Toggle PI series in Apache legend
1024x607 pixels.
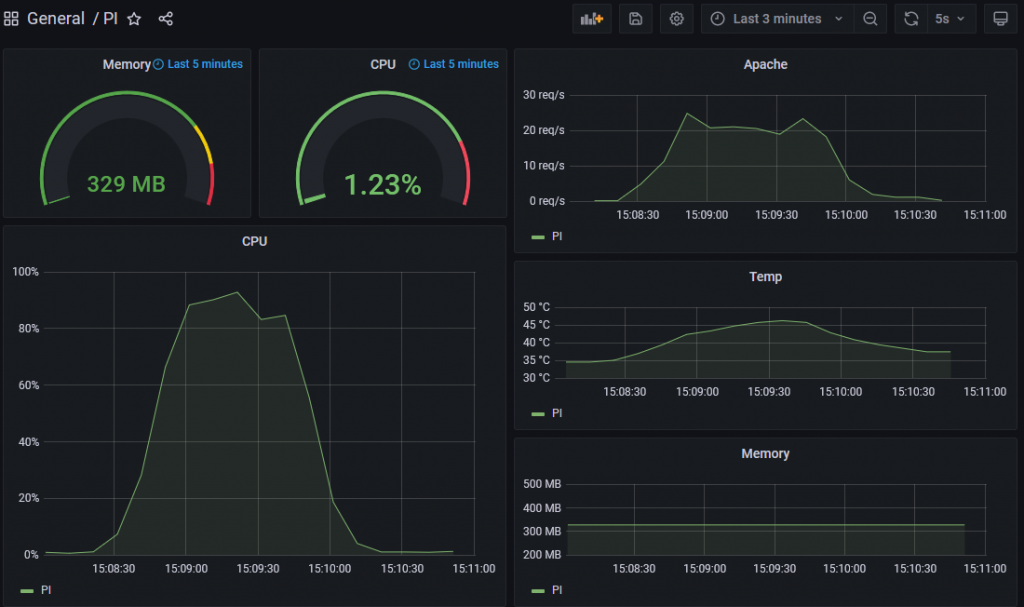point(558,237)
